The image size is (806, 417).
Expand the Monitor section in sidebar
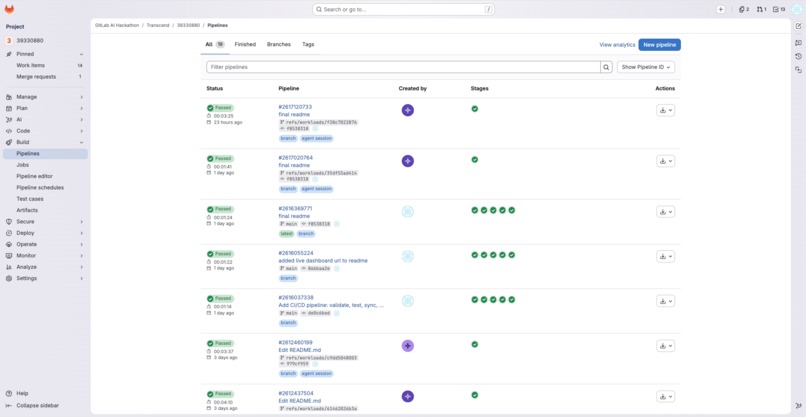tap(45, 256)
